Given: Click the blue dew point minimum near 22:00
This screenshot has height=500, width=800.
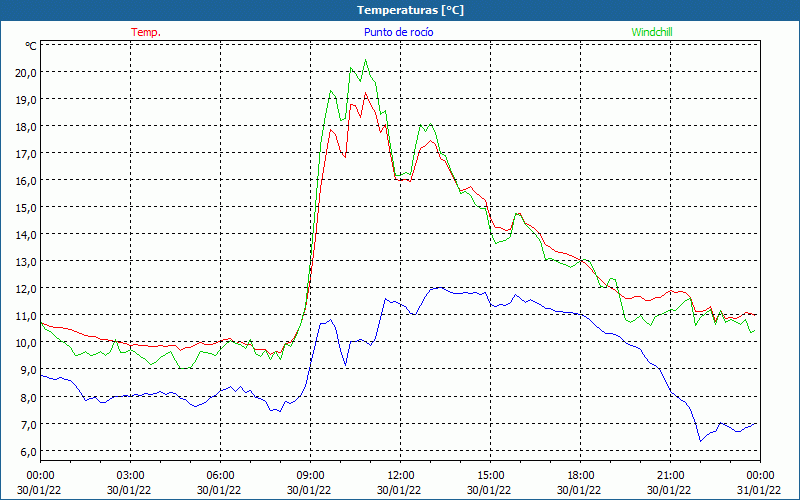Looking at the screenshot, I should pyautogui.click(x=701, y=441).
